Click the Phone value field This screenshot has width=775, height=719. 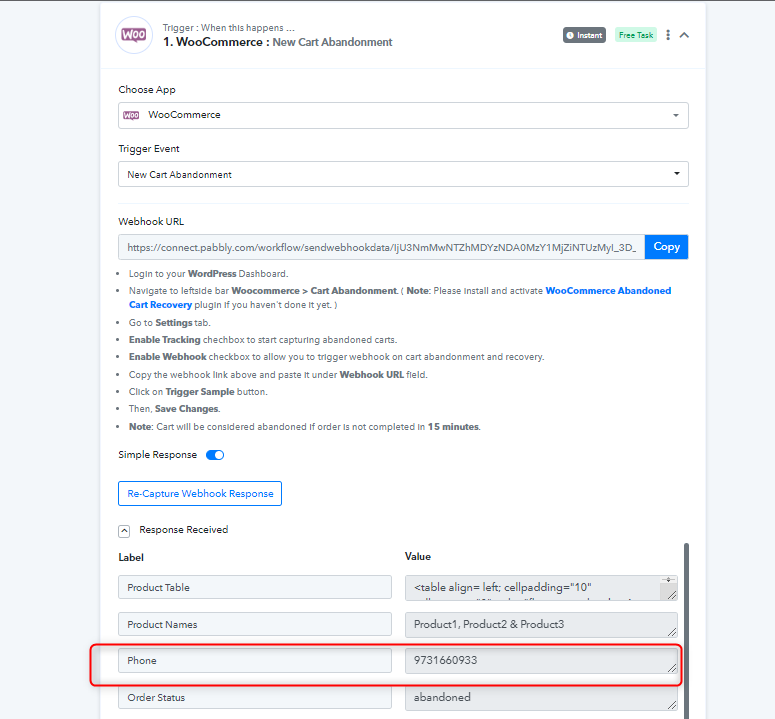[541, 661]
